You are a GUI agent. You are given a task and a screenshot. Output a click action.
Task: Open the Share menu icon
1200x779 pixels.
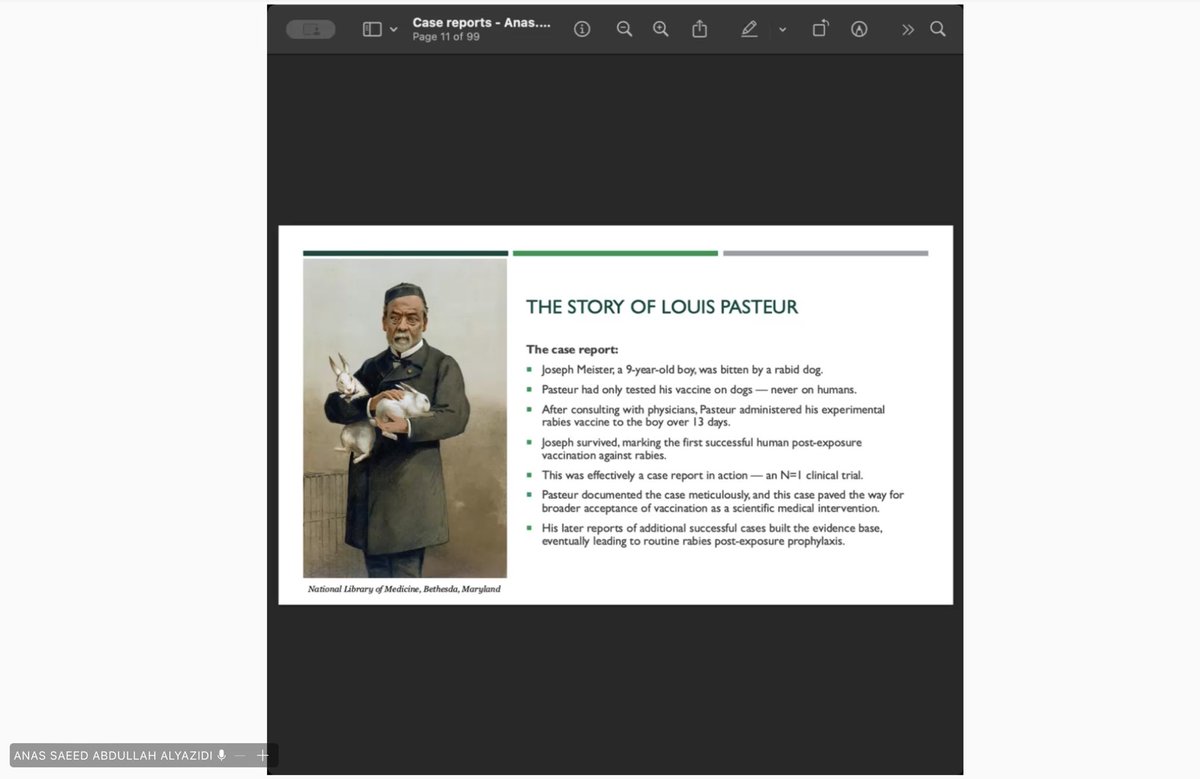(x=700, y=29)
